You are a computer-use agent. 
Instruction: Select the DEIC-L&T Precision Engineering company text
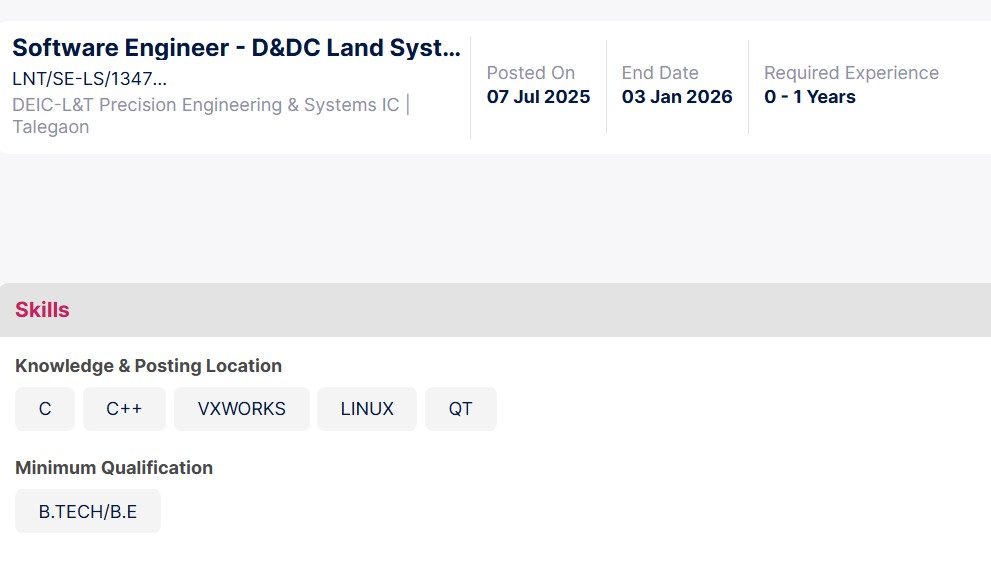tap(205, 105)
